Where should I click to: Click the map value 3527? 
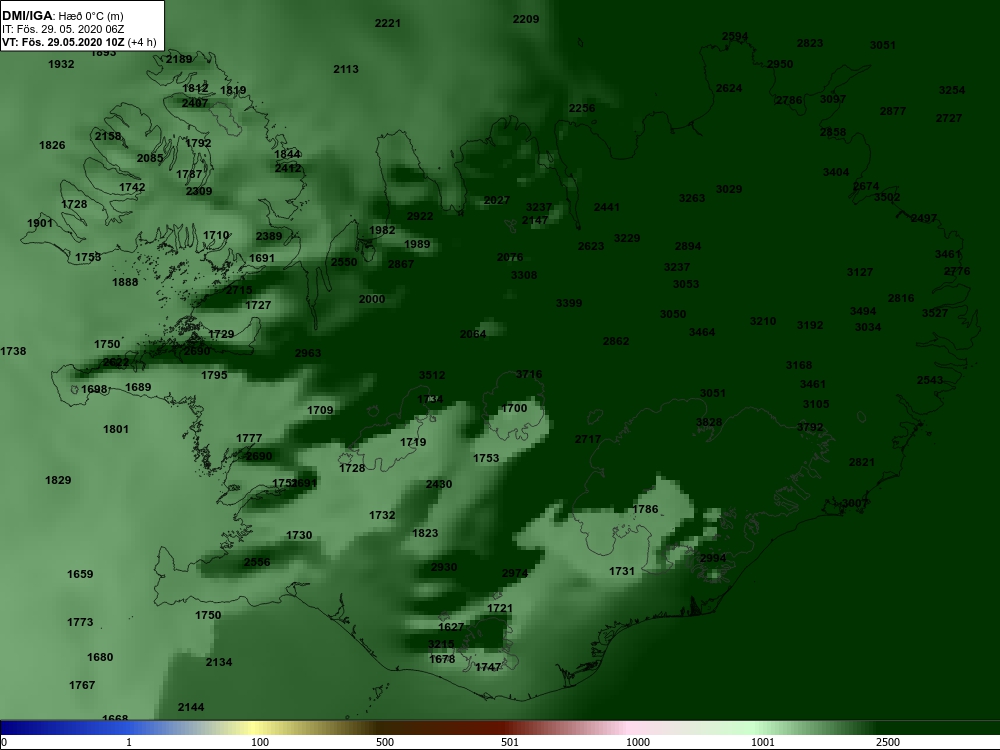tap(935, 313)
